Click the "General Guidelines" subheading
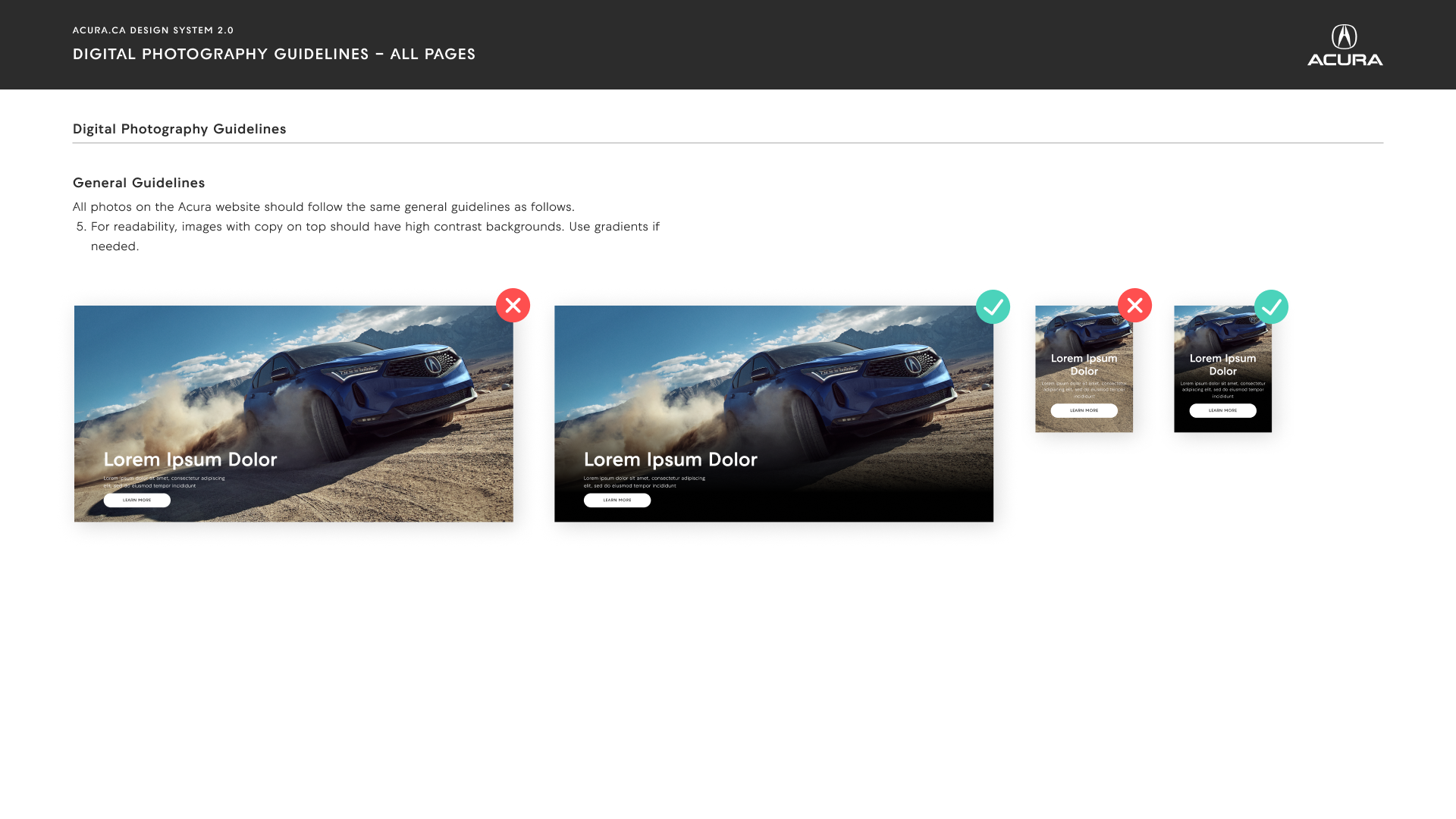The width and height of the screenshot is (1456, 819). pyautogui.click(x=139, y=183)
